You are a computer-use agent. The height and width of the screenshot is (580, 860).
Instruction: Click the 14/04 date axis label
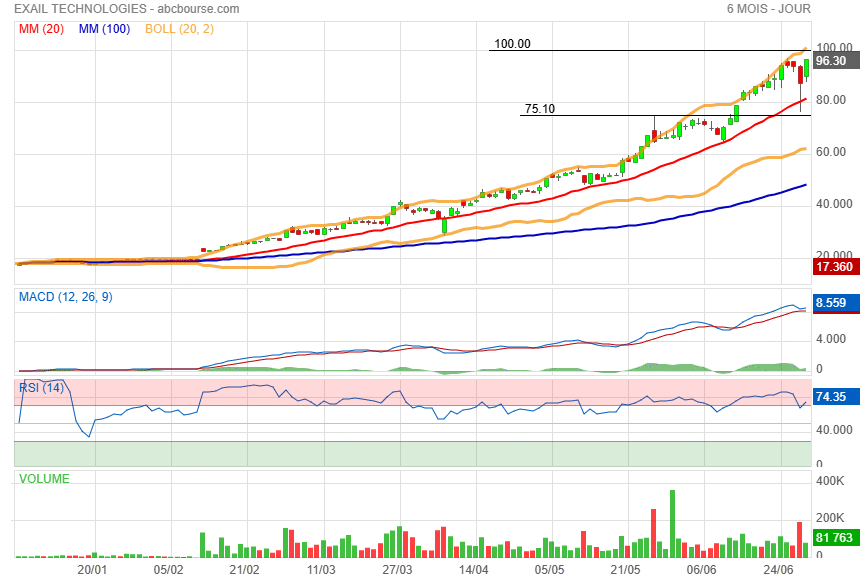[x=473, y=570]
